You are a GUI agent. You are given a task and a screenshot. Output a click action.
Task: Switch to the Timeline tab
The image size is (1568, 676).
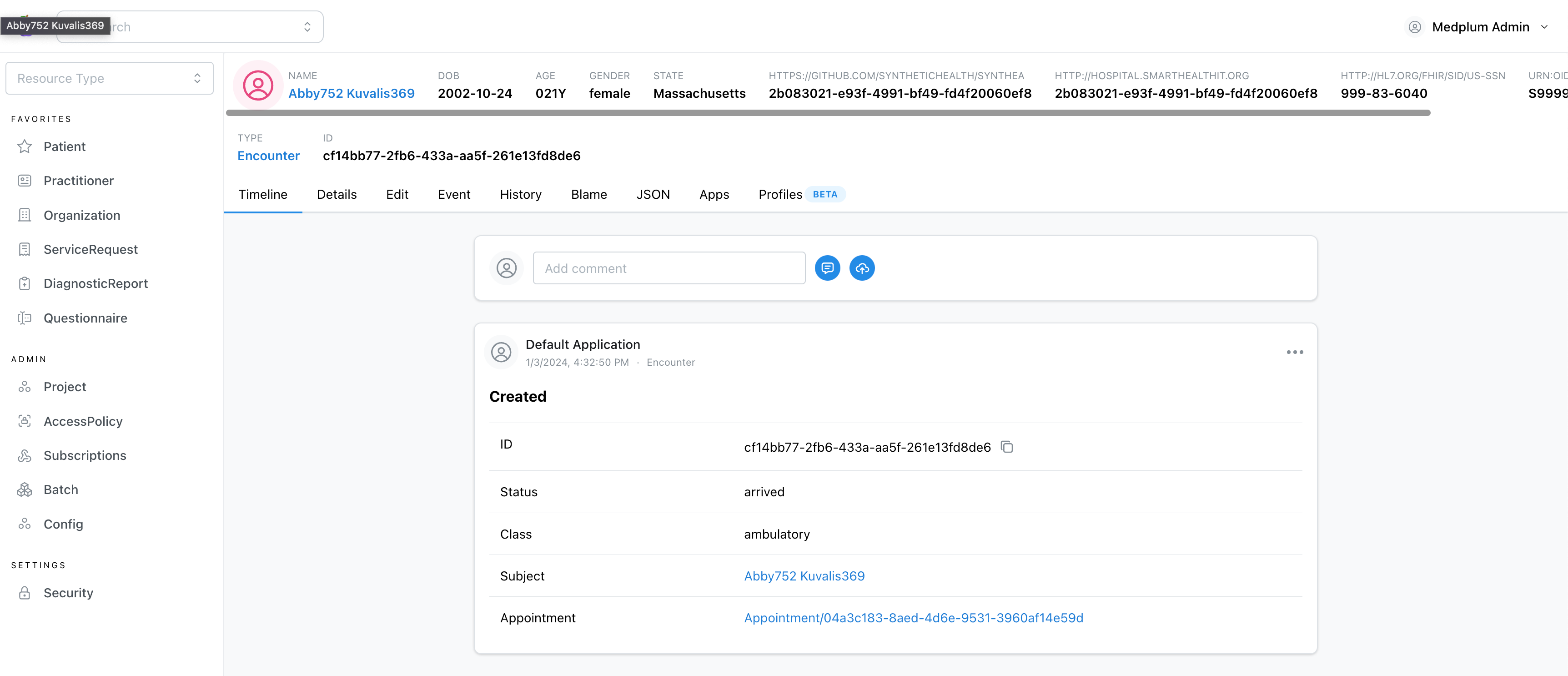point(263,194)
